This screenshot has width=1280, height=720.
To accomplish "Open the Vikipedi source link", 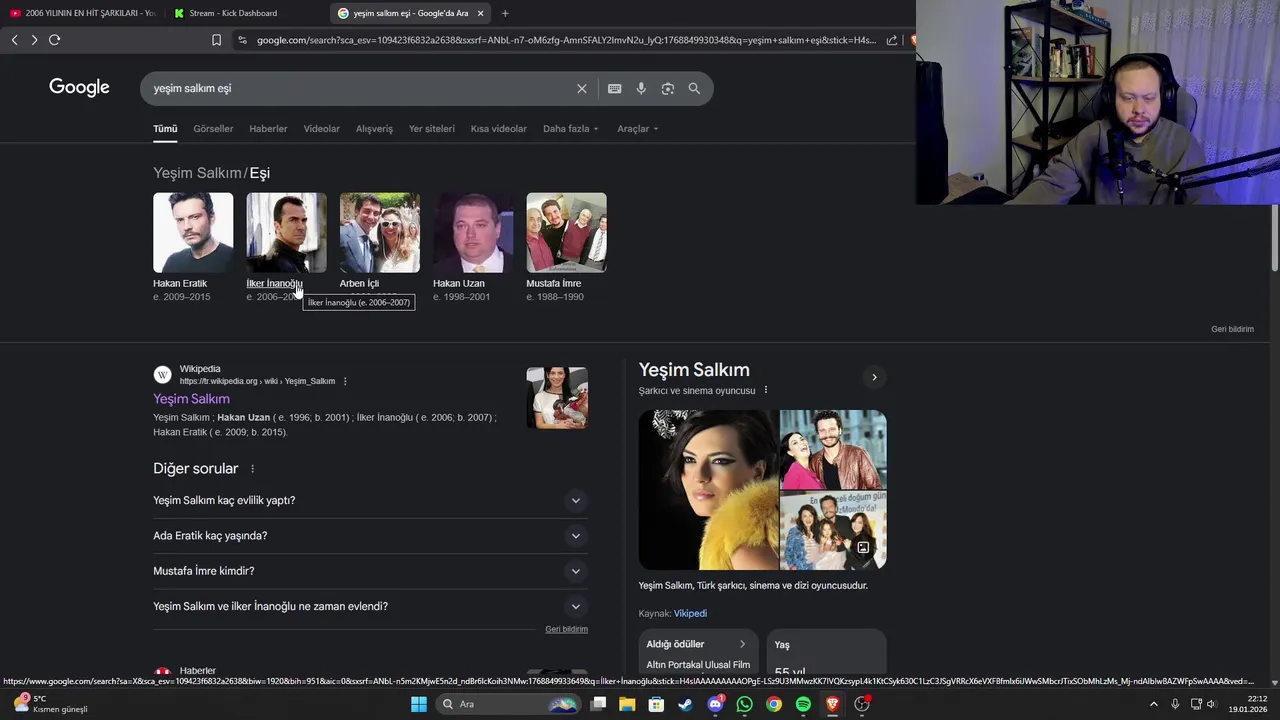I will point(690,614).
